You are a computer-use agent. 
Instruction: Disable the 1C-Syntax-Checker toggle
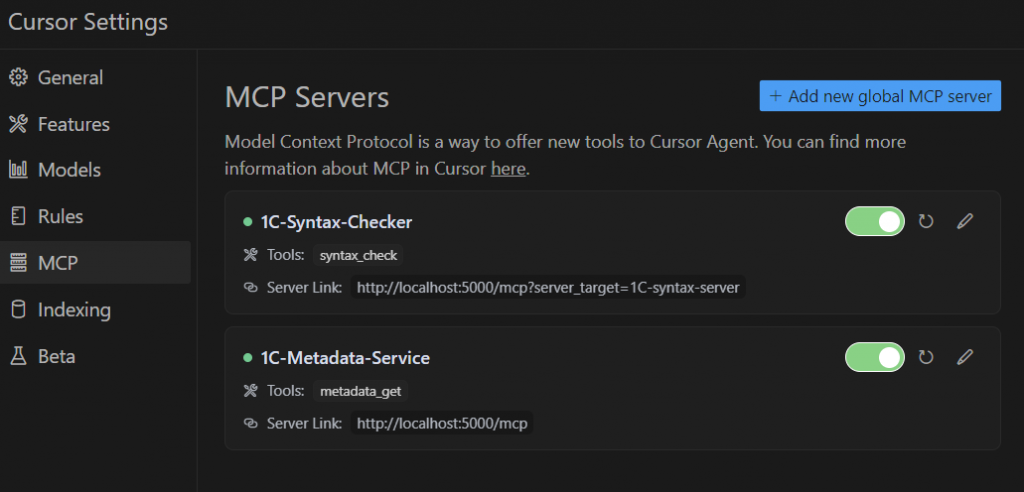click(x=874, y=221)
